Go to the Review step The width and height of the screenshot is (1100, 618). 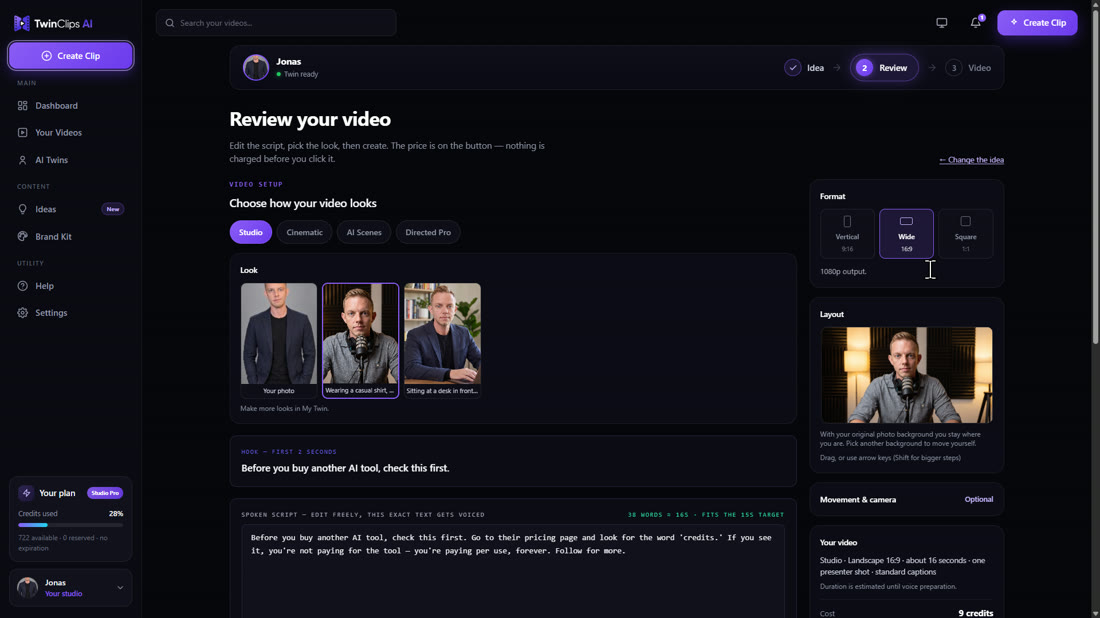[x=884, y=68]
